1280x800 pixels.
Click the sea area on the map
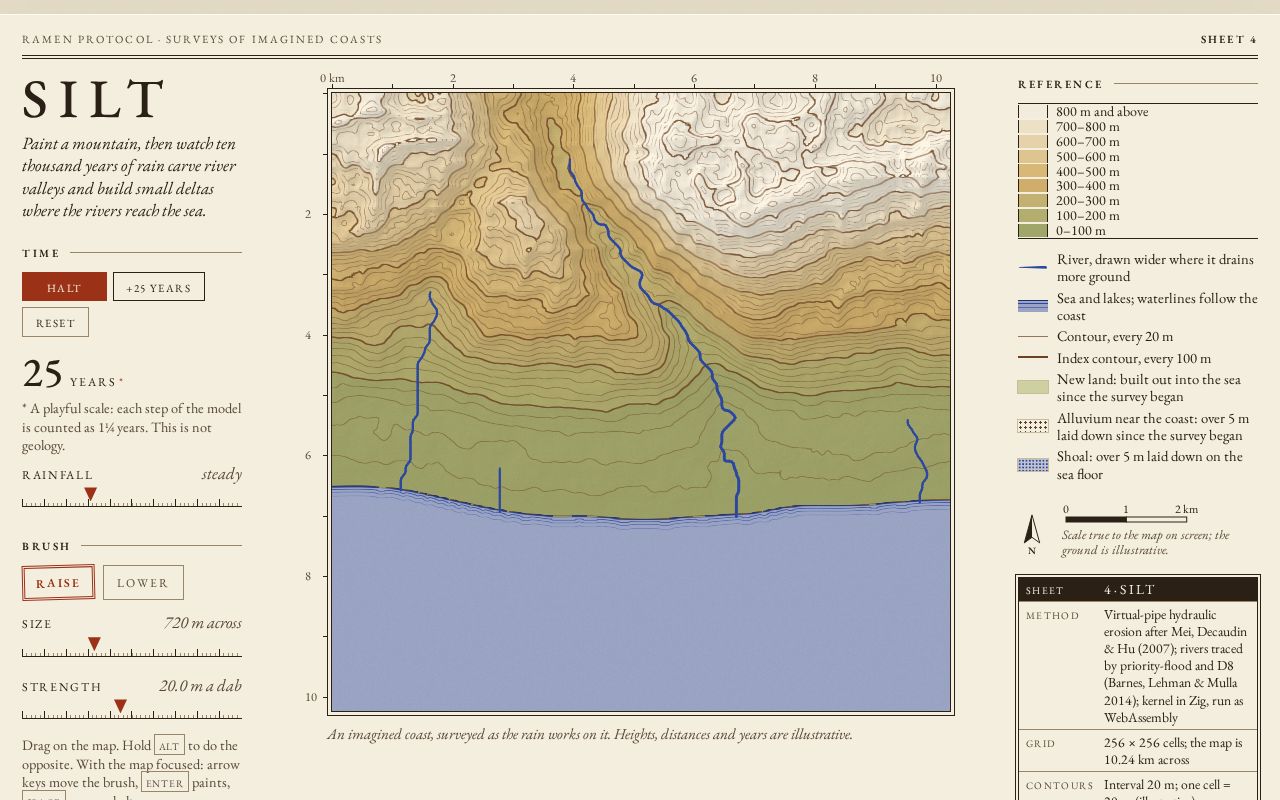tap(640, 615)
